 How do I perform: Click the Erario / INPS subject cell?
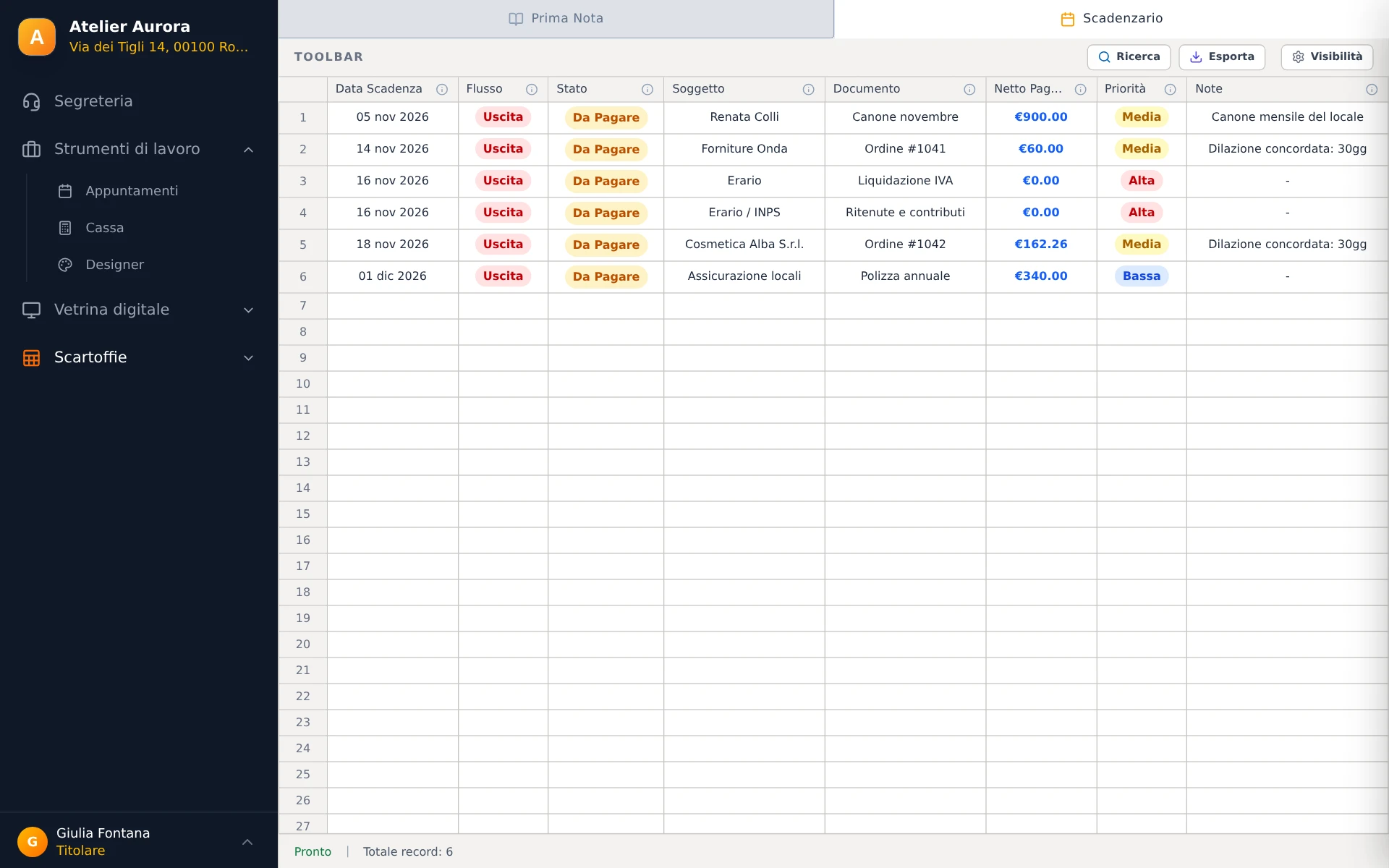pyautogui.click(x=744, y=213)
